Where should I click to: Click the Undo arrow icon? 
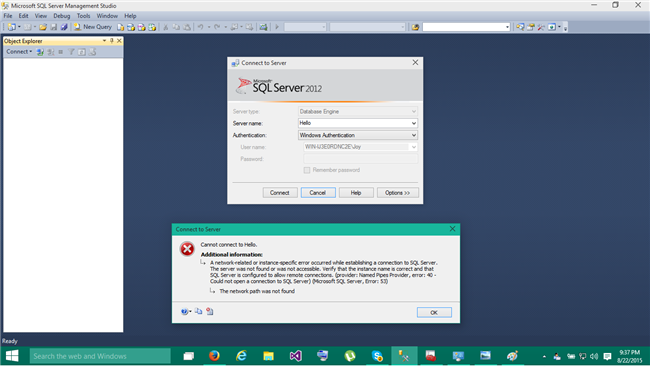[201, 27]
